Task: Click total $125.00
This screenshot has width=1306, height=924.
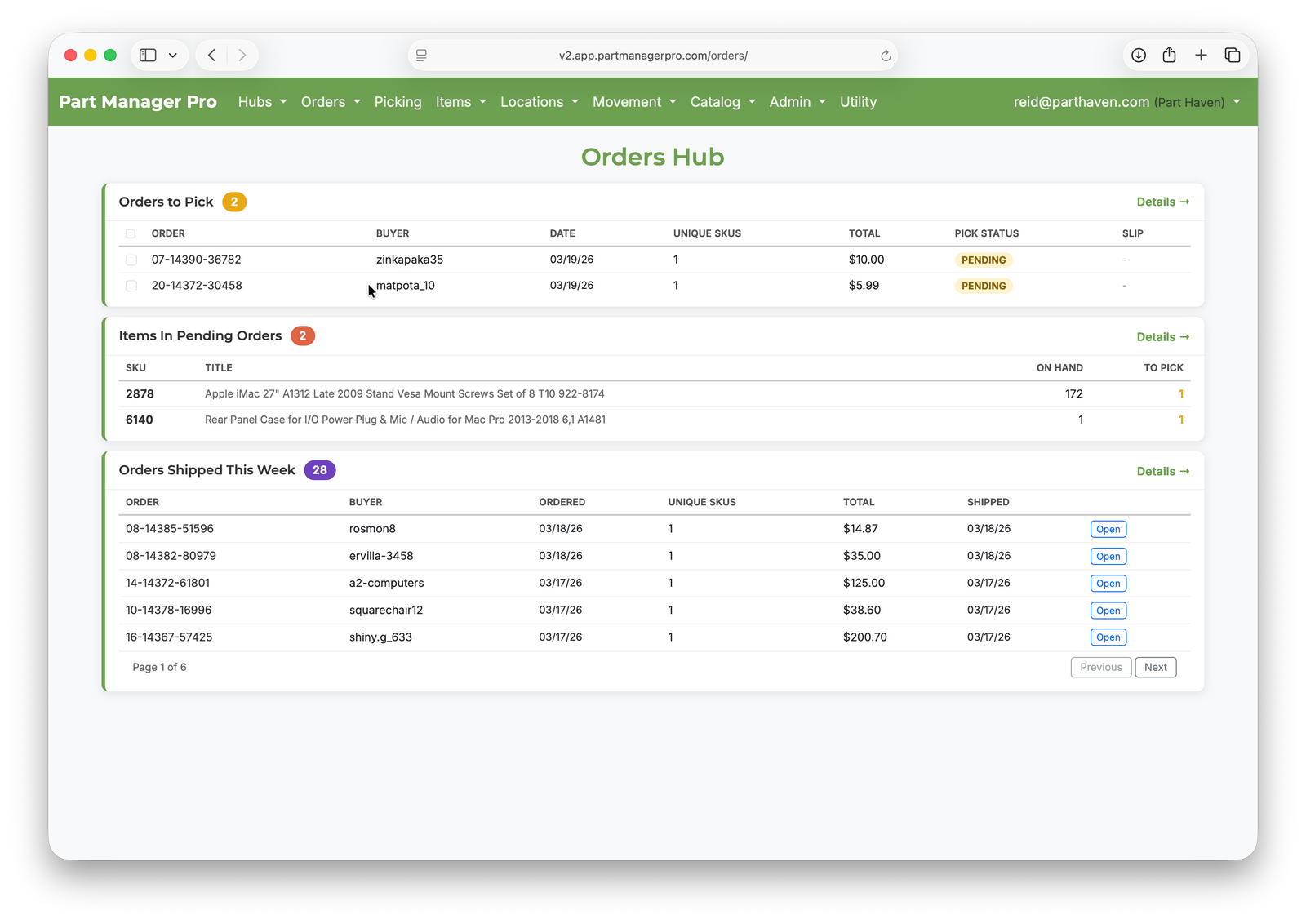Action: click(x=864, y=583)
